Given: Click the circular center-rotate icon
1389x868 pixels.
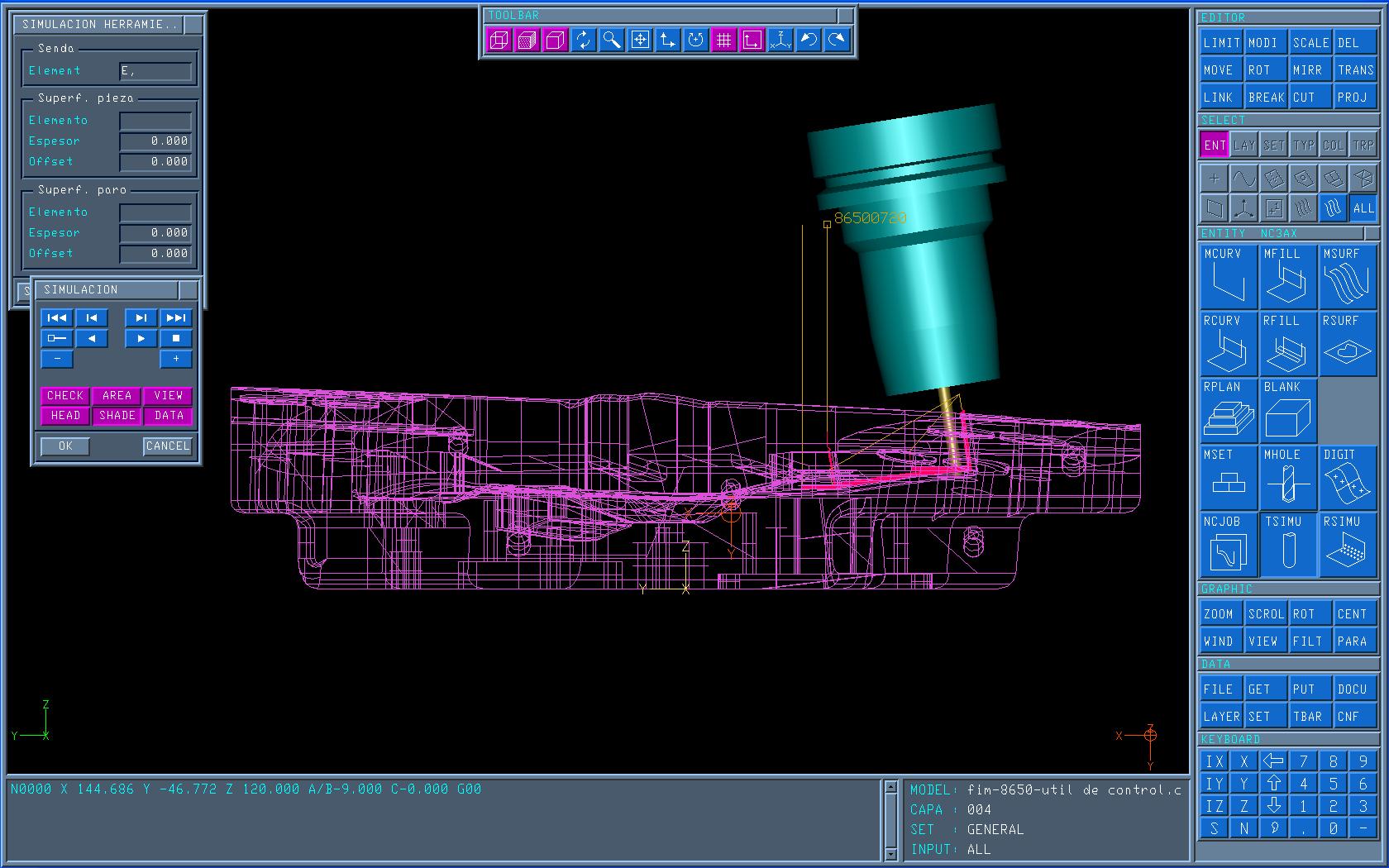Looking at the screenshot, I should click(696, 40).
